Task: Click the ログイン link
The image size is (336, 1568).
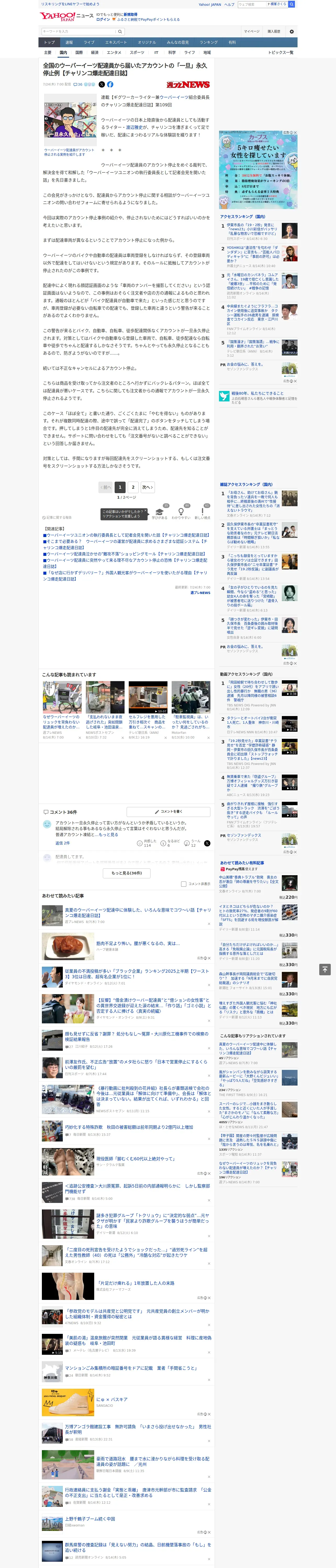Action: [x=103, y=20]
